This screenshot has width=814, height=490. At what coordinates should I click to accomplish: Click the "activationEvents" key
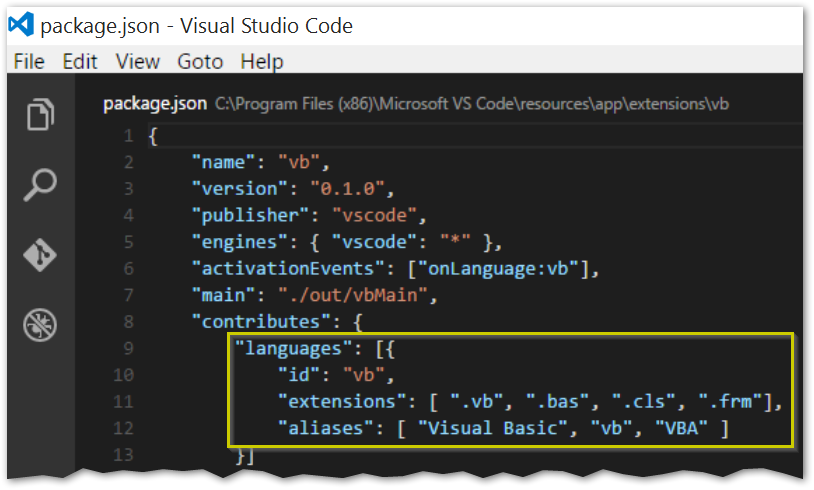(288, 268)
